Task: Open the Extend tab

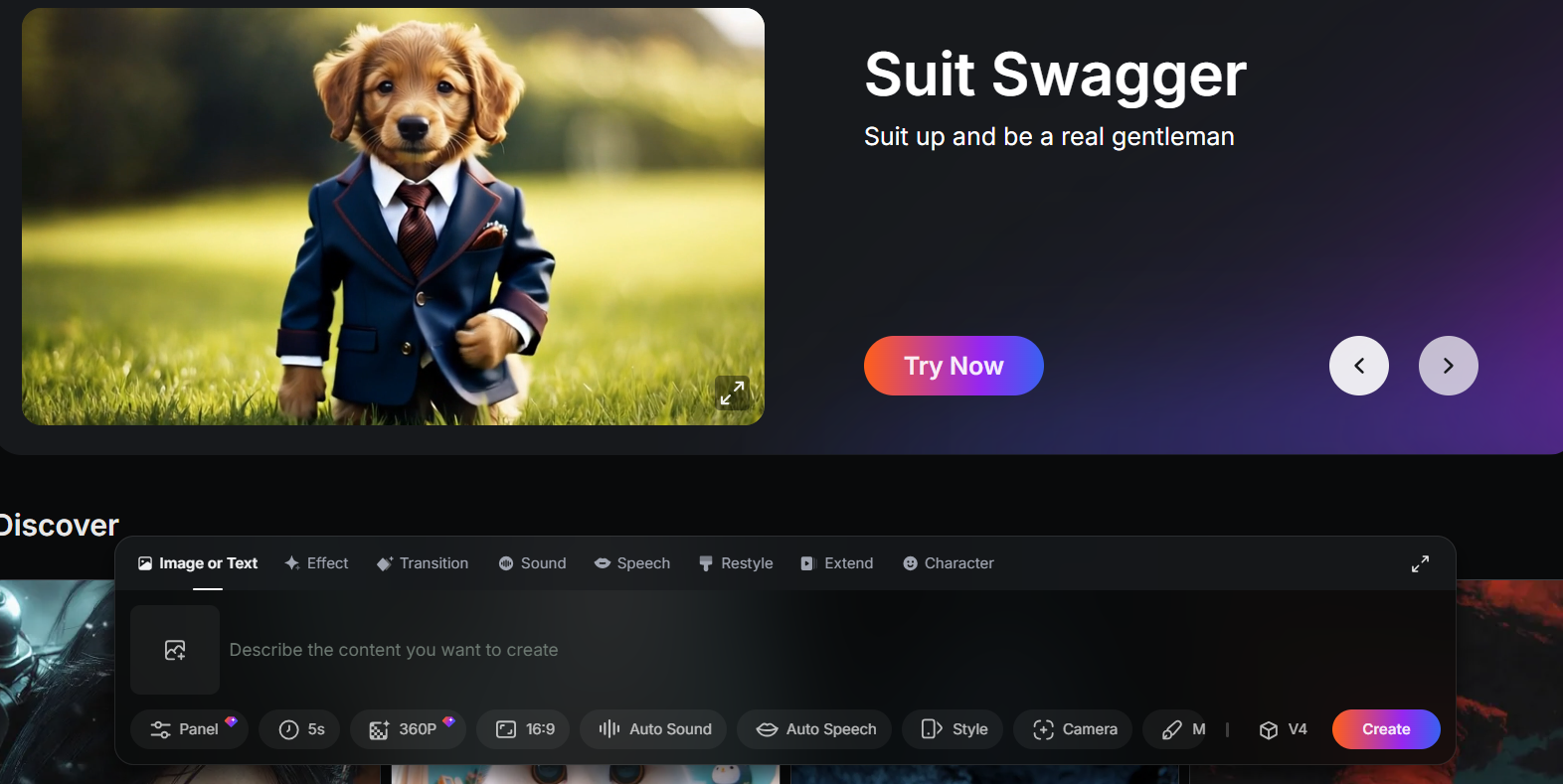Action: pos(837,563)
